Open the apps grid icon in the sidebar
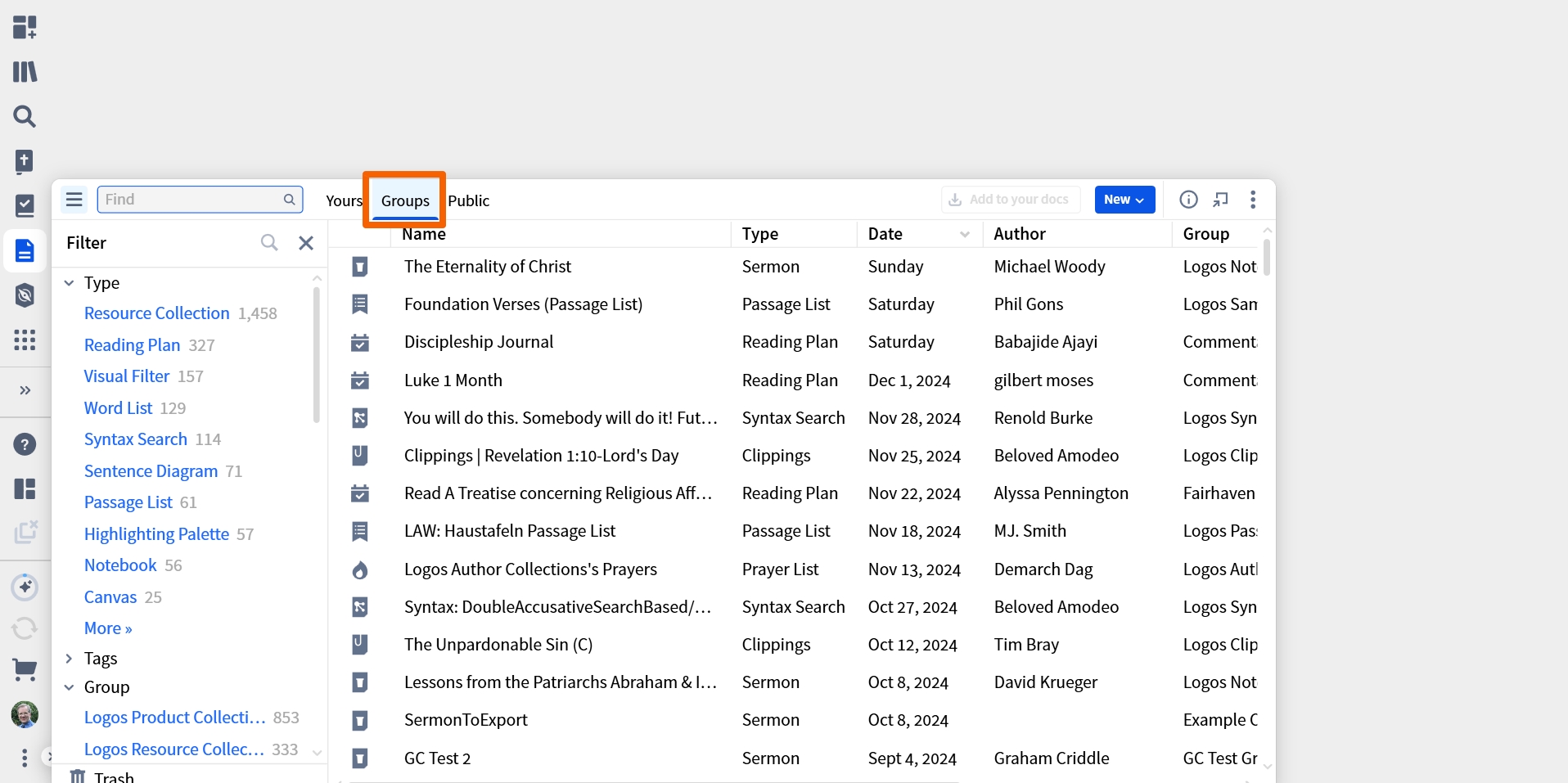The height and width of the screenshot is (783, 1568). pos(25,340)
